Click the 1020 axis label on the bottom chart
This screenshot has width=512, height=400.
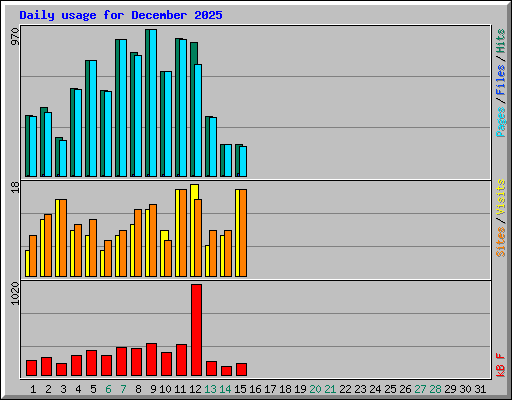click(x=15, y=293)
